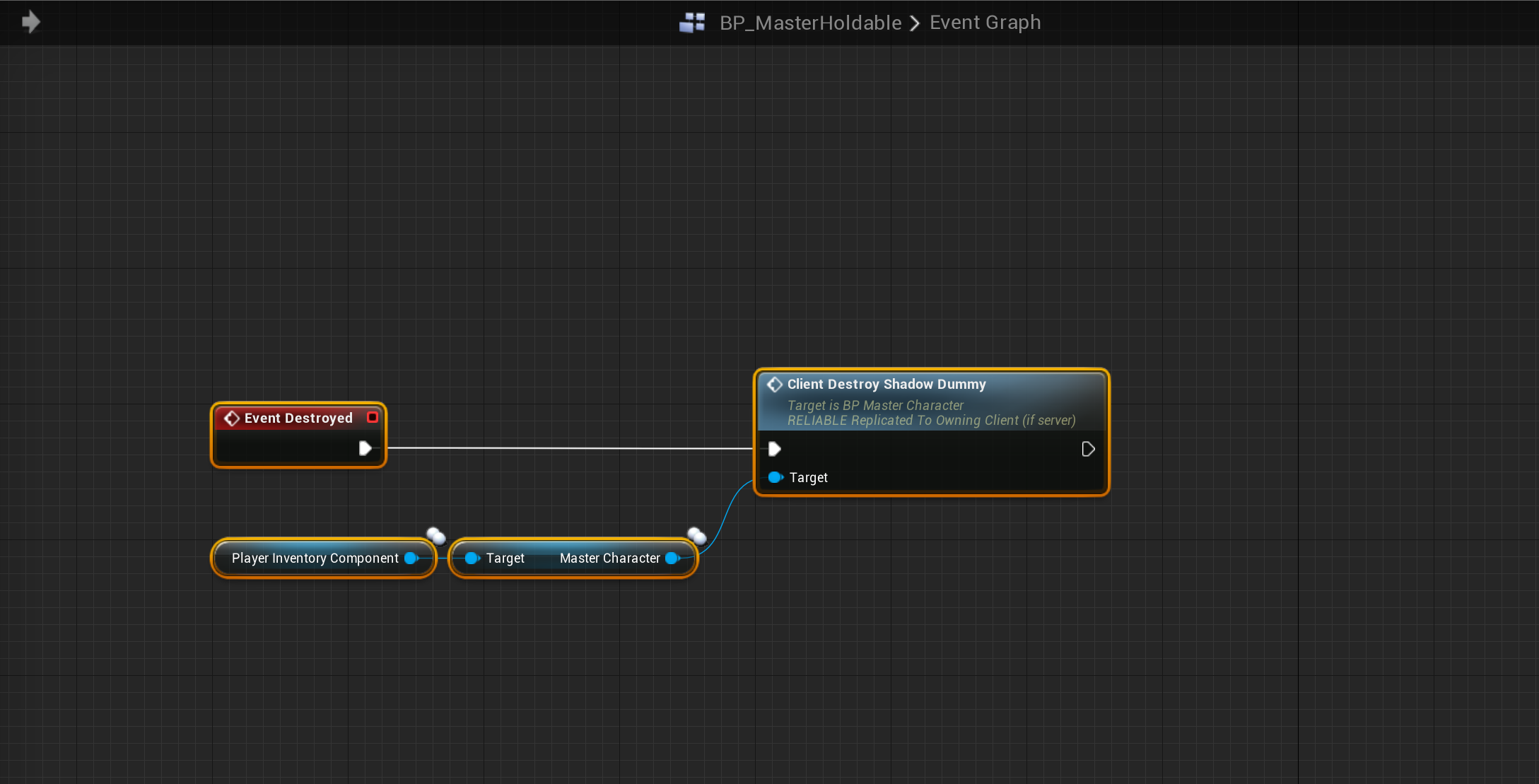Screen dimensions: 1539x784
Task: Click Client Destroy Shadow Dummy function icon
Action: (x=775, y=384)
